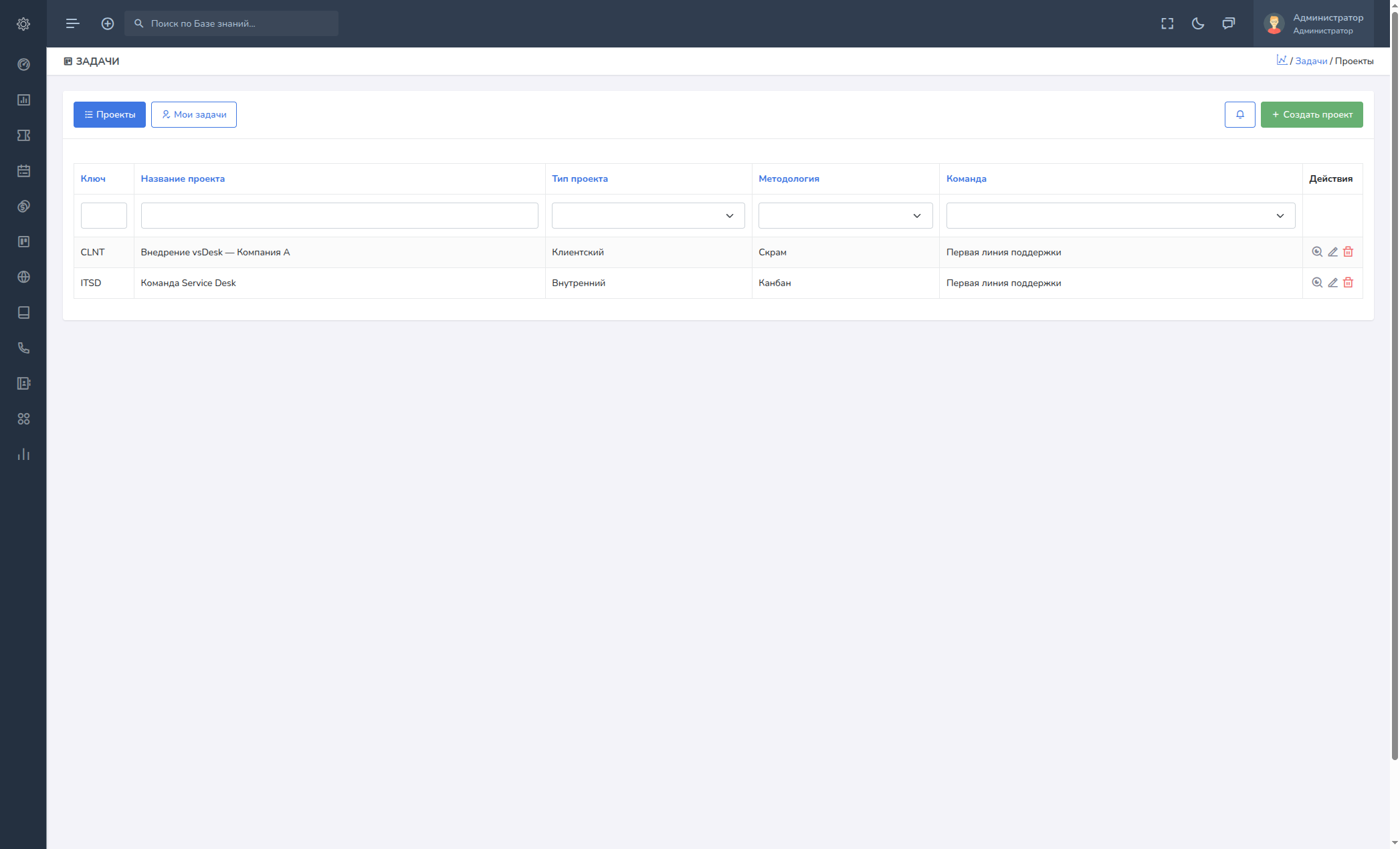Focus the Ключ filter input field
Screen dimensions: 1400x849
click(x=104, y=216)
